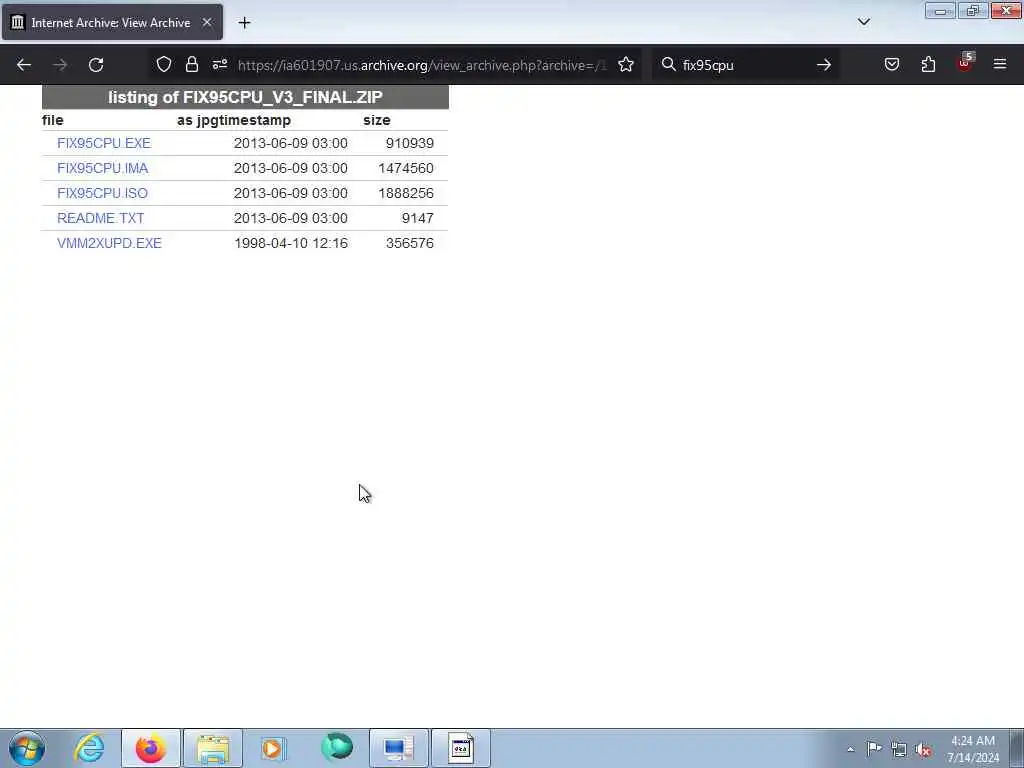Click the fix95cpu search field

(744, 65)
